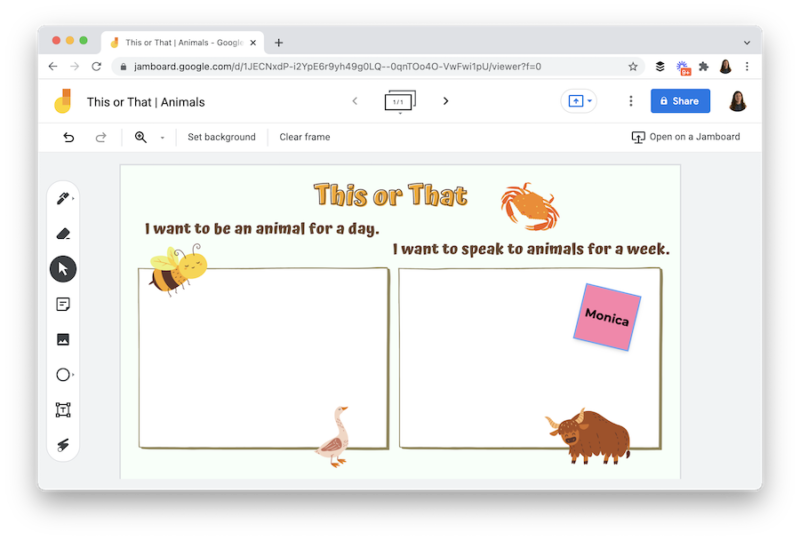Image resolution: width=800 pixels, height=540 pixels.
Task: Open on a Jamboard
Action: point(685,137)
